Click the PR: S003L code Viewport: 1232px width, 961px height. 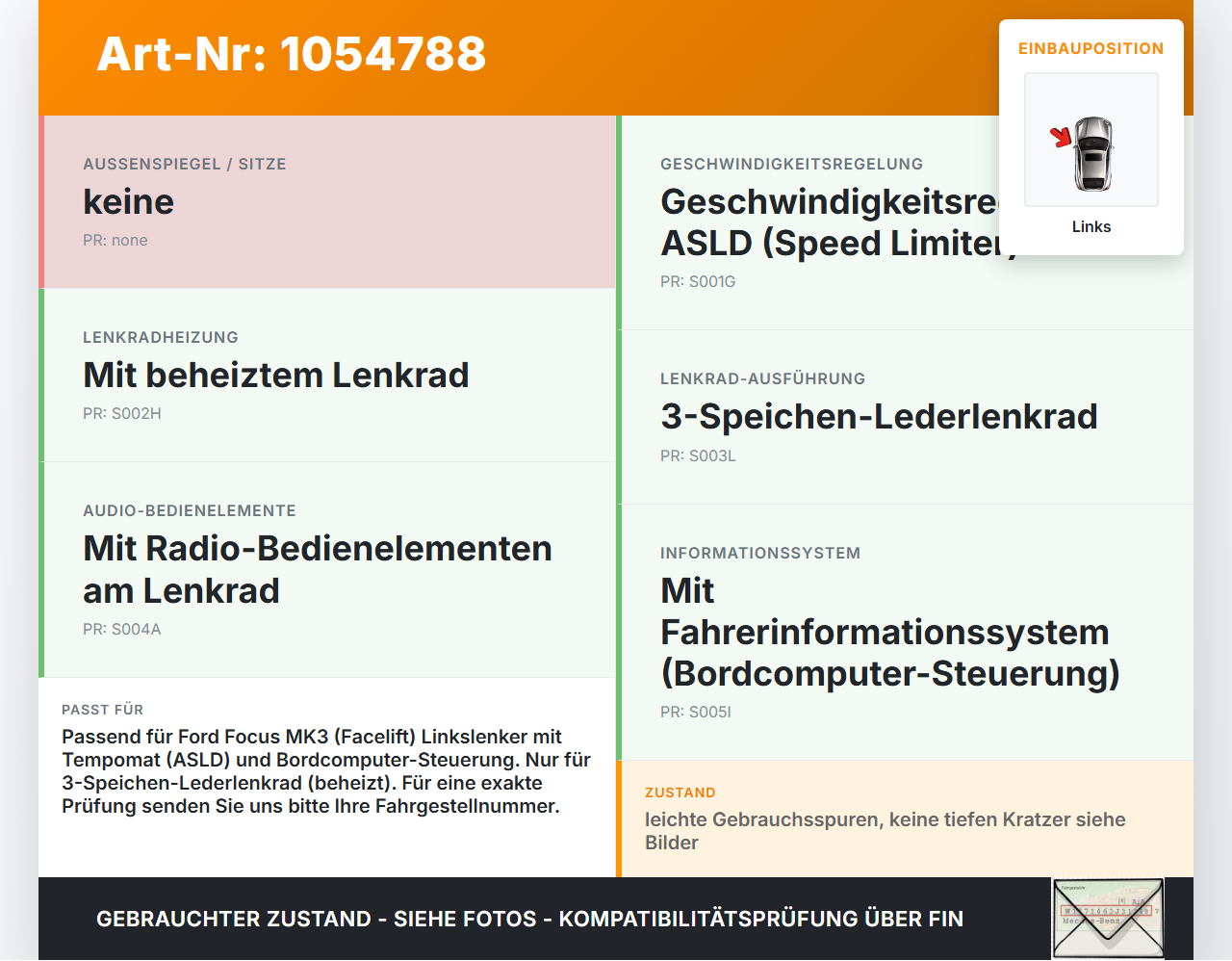tap(698, 455)
